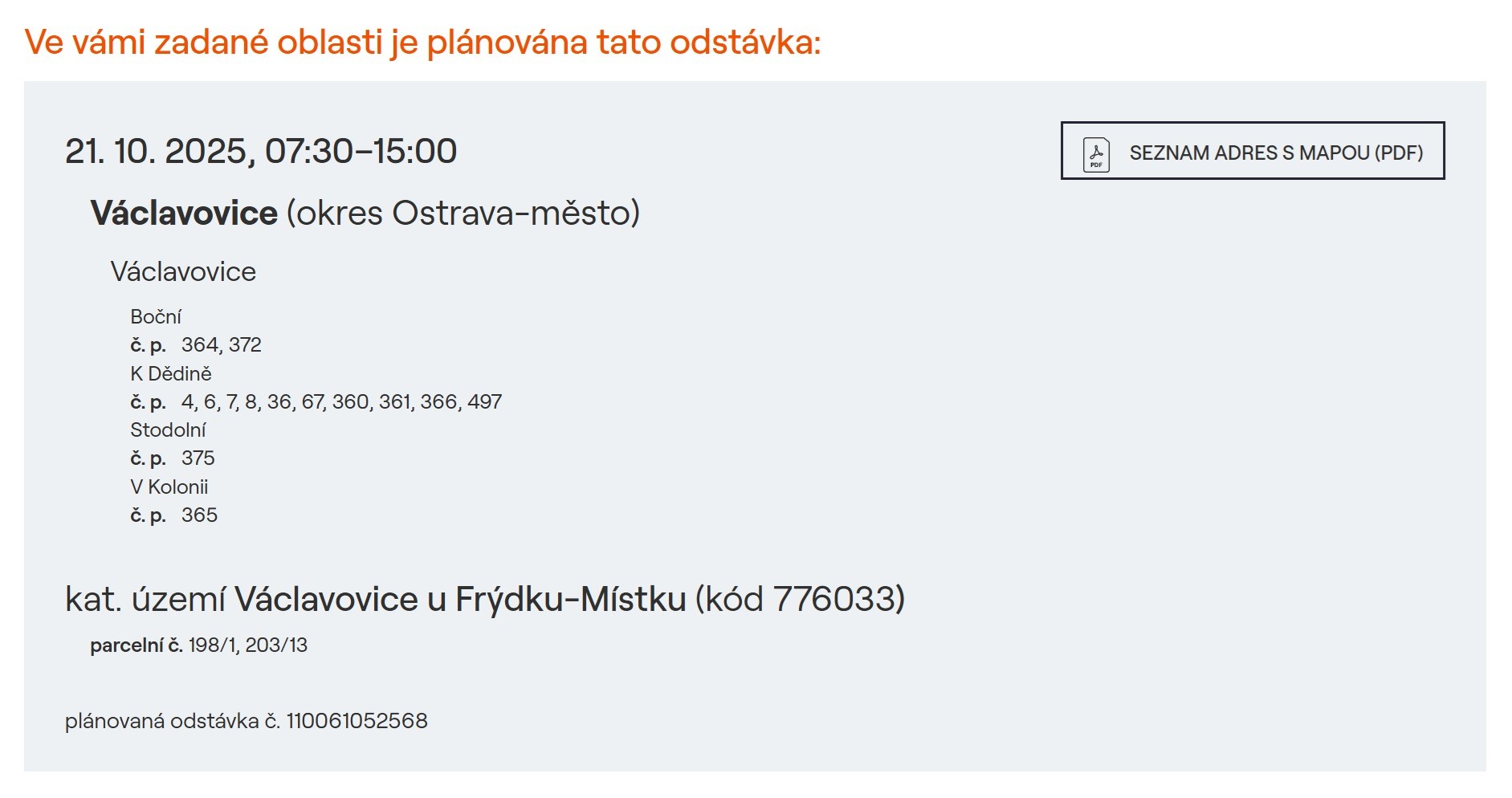The image size is (1512, 798).
Task: Select the Stodolní street name
Action: click(x=168, y=430)
